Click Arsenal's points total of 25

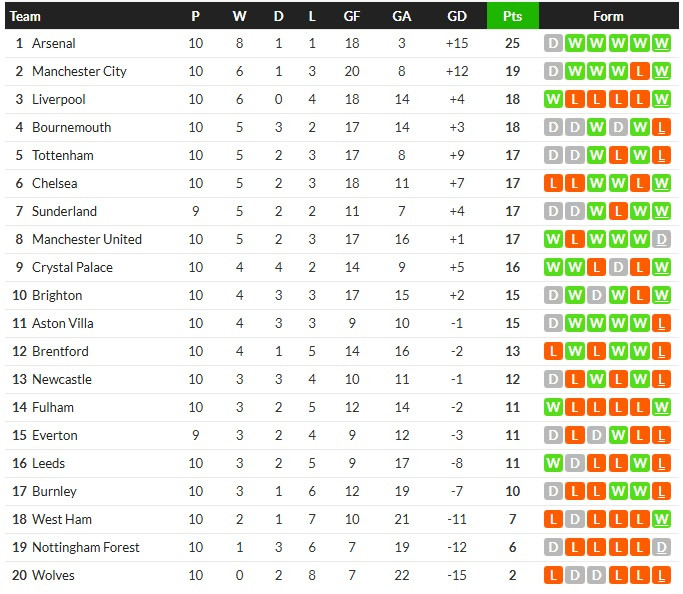[512, 44]
